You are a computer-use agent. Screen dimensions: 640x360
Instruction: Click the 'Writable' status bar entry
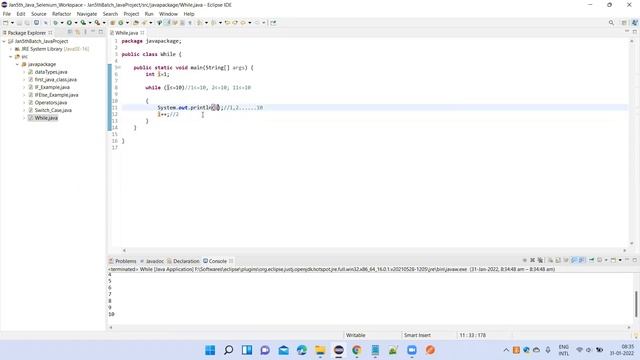click(356, 335)
